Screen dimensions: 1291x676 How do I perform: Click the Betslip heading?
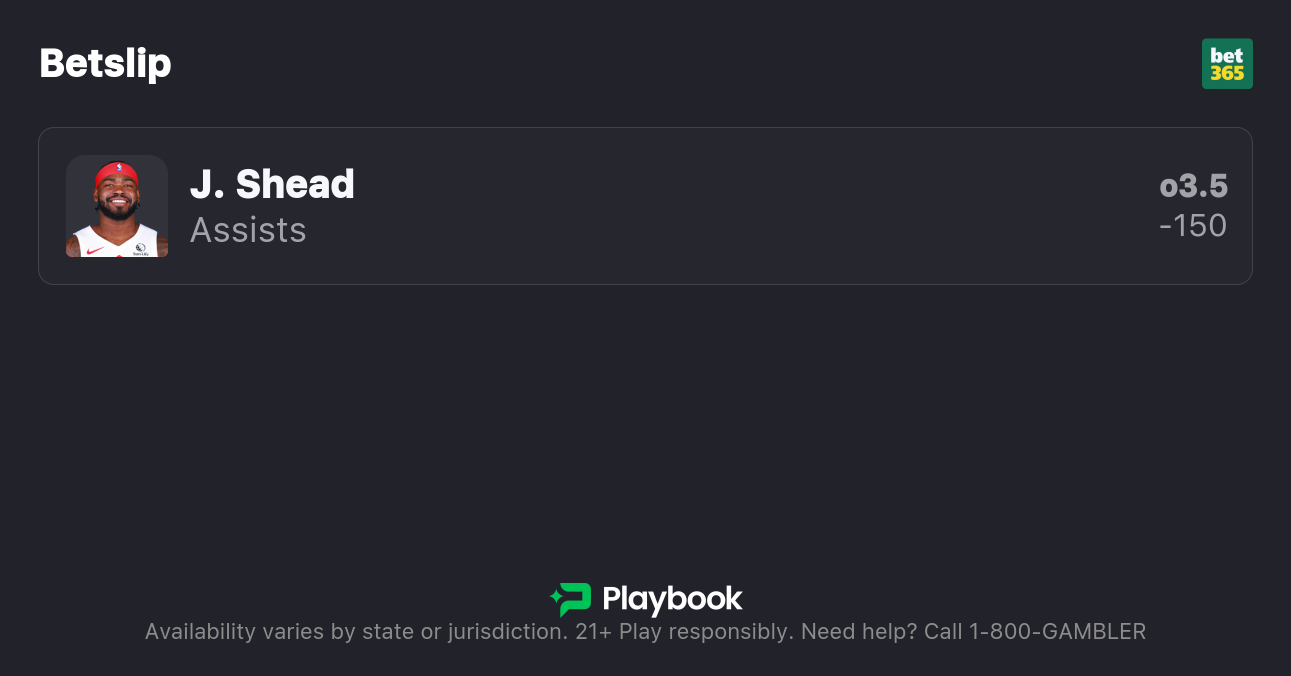click(105, 63)
